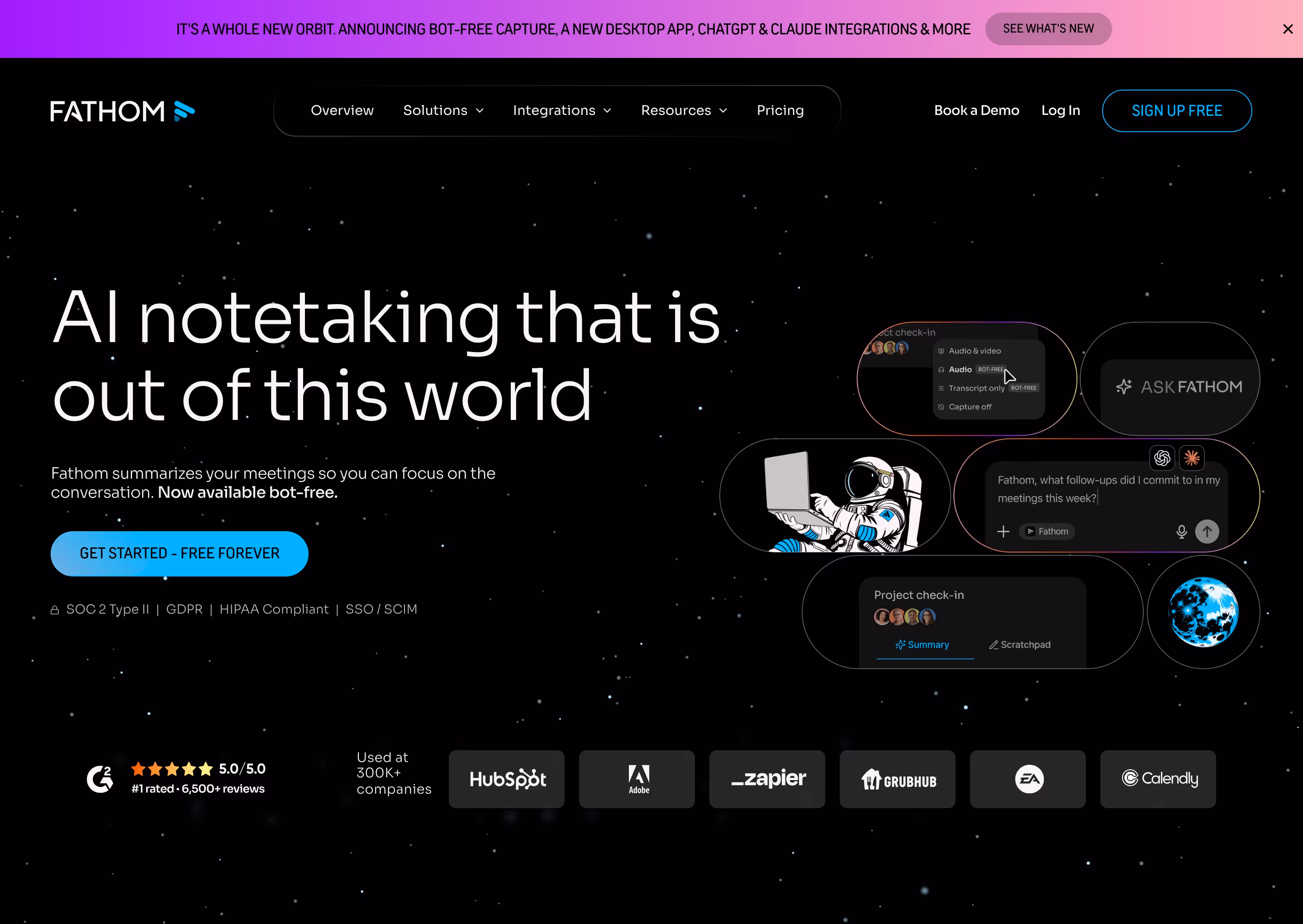Screen dimensions: 1303x924
Task: Click the HIPAA Compliant text
Action: 274,610
